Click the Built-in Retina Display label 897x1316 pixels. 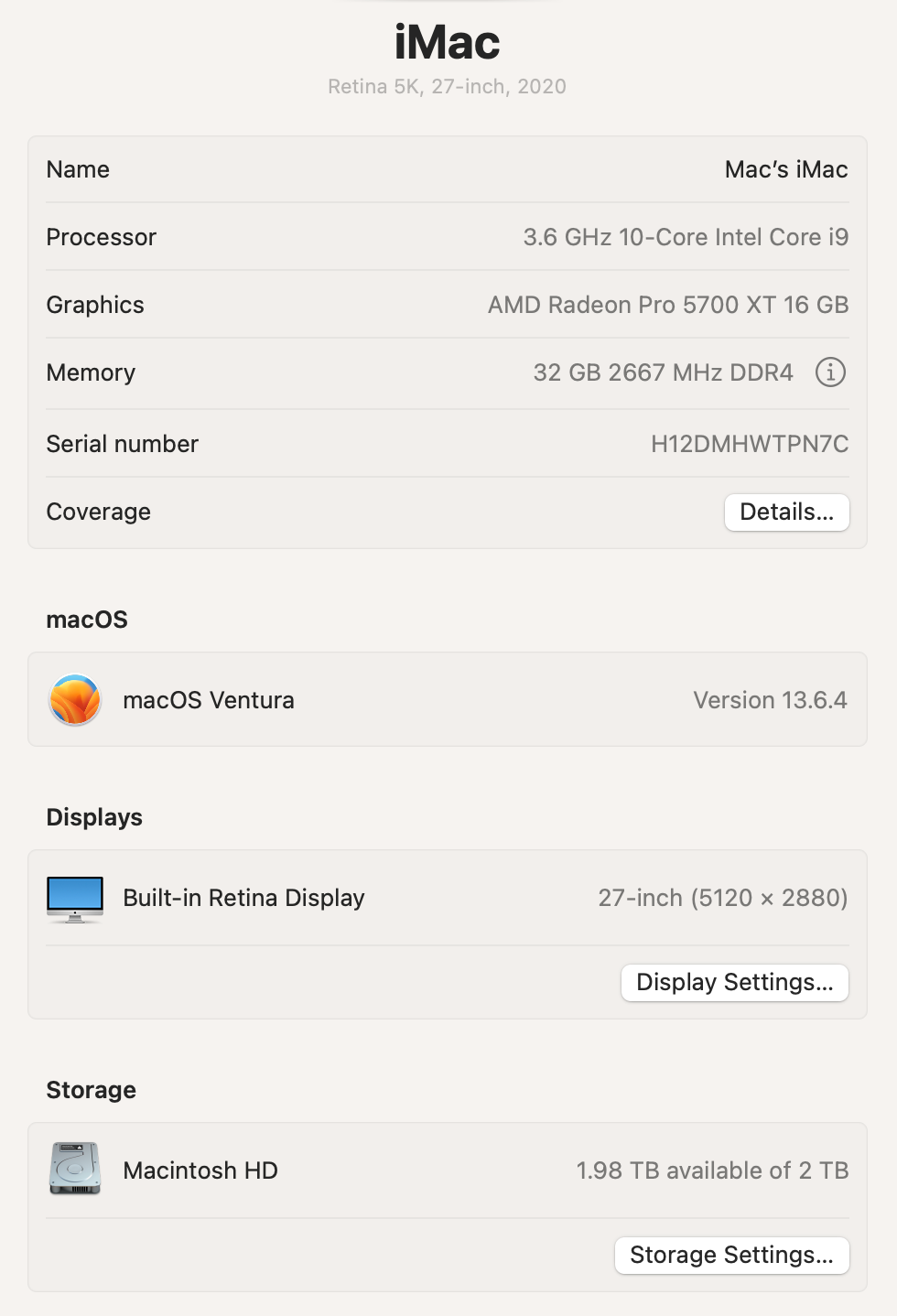point(243,899)
